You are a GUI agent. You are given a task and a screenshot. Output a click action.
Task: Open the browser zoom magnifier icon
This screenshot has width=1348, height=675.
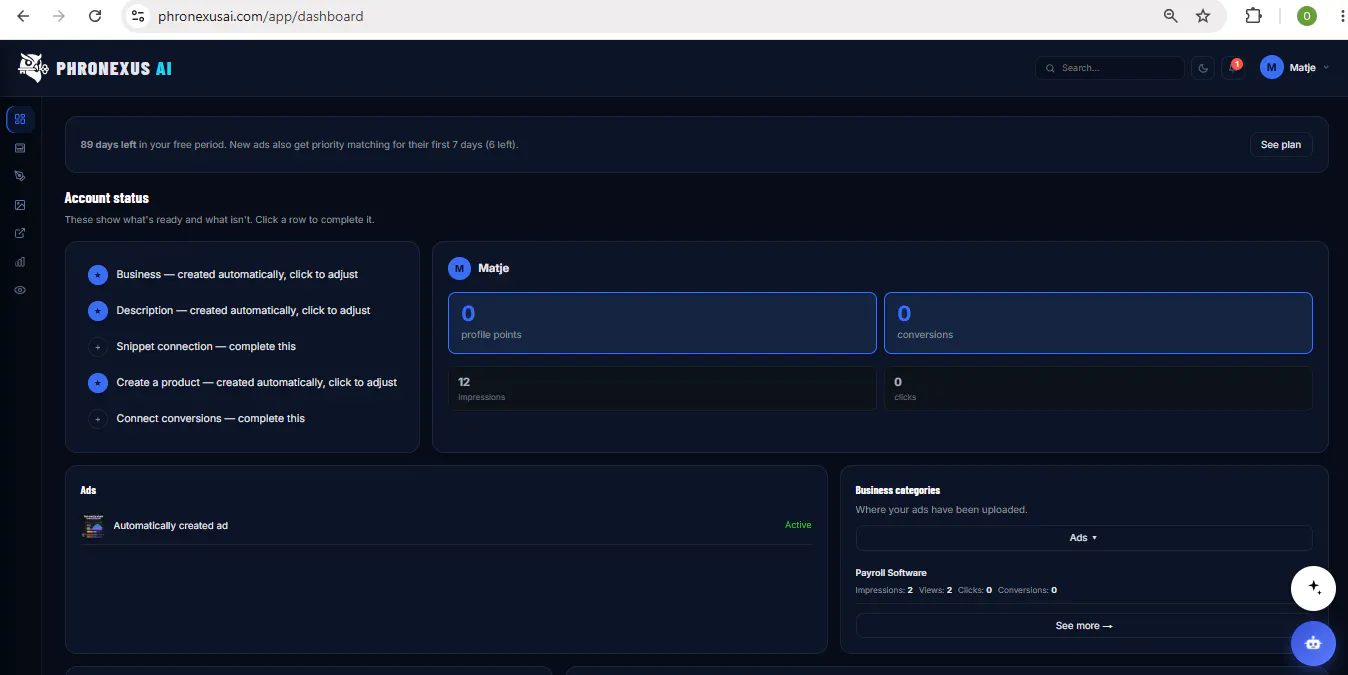tap(1171, 16)
